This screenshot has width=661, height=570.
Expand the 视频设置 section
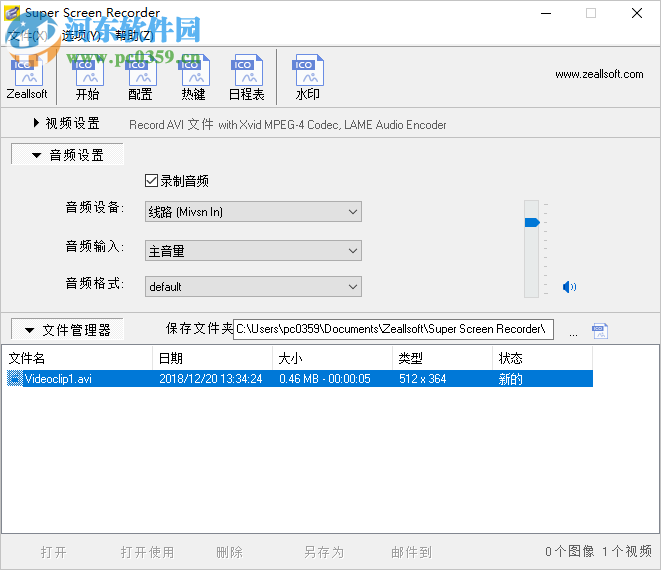(x=66, y=123)
